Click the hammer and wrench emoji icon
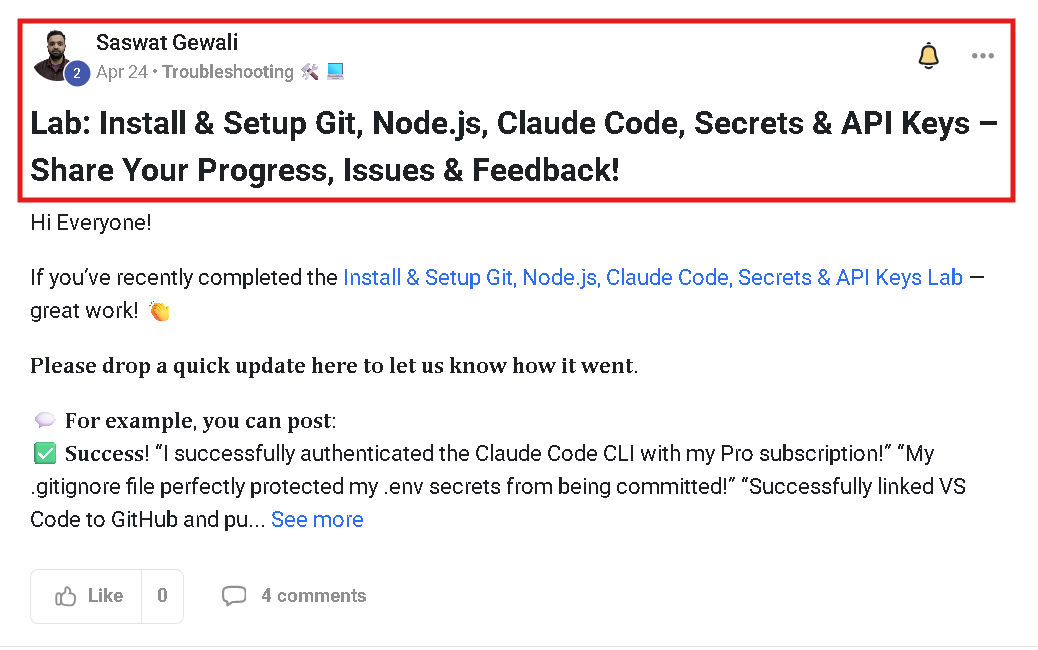Viewport: 1038px width, 650px height. pyautogui.click(x=310, y=71)
